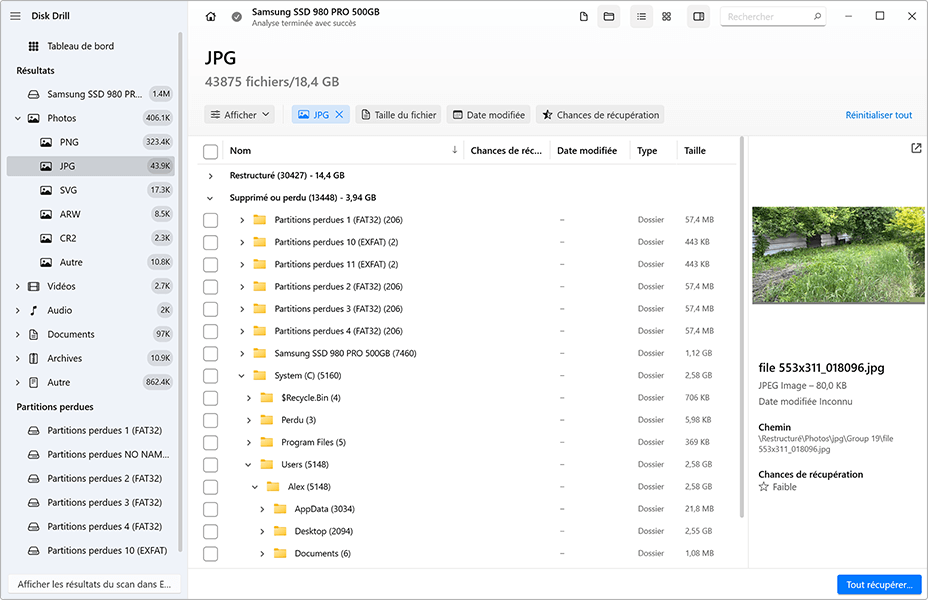Click the search magnifier icon
This screenshot has height=600, width=928.
click(x=817, y=17)
